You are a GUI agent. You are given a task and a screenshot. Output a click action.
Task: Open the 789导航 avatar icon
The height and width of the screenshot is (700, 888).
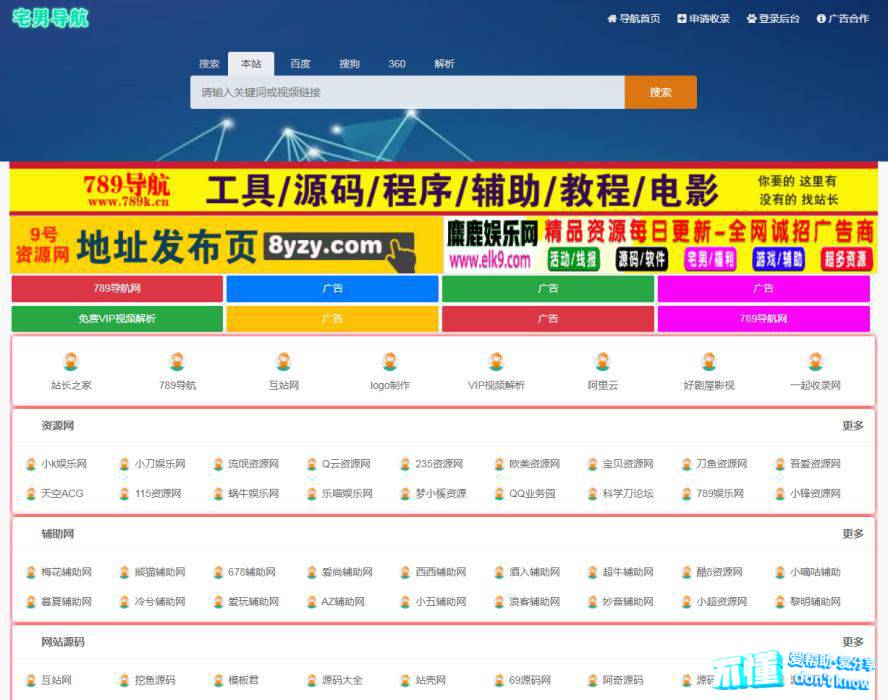tap(177, 361)
